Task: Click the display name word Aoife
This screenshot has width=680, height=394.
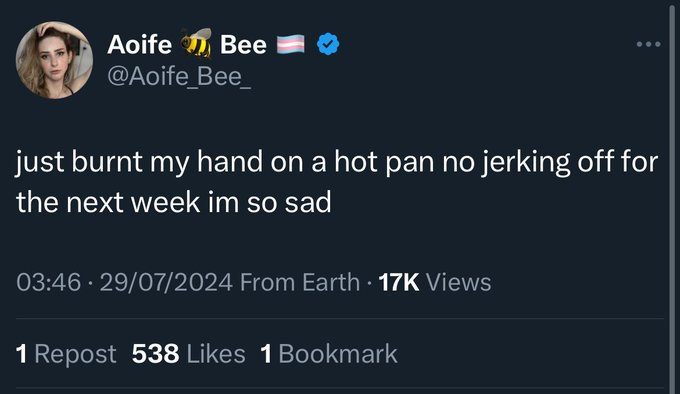Action: 140,45
